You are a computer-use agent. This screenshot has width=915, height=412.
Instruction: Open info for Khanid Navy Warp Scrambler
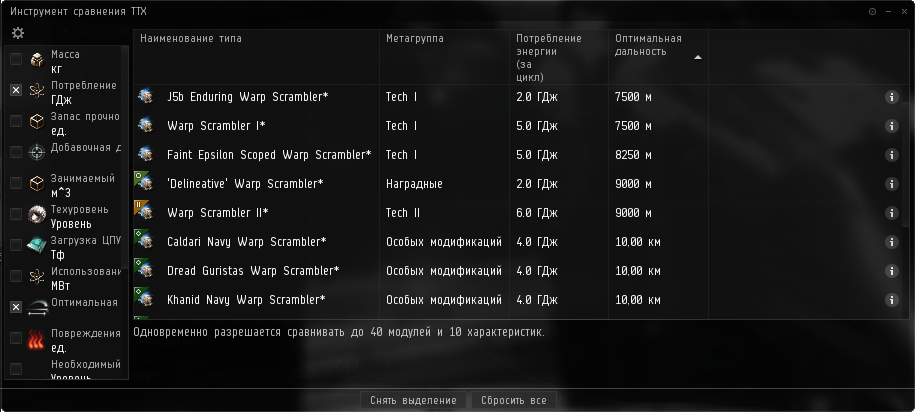click(x=891, y=299)
